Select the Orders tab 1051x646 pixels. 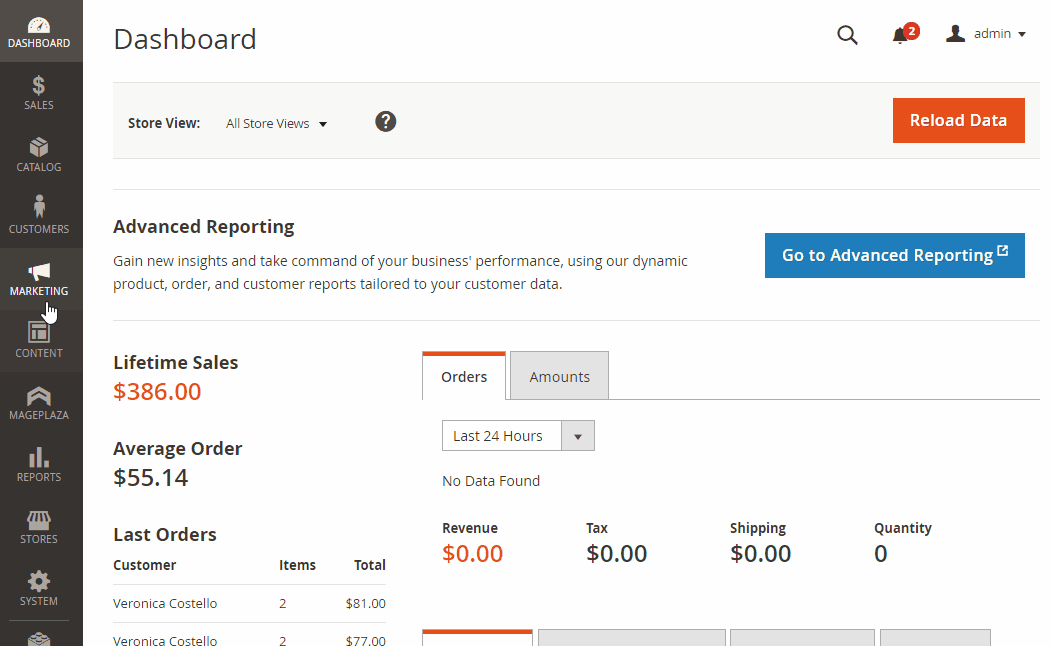[x=464, y=377]
